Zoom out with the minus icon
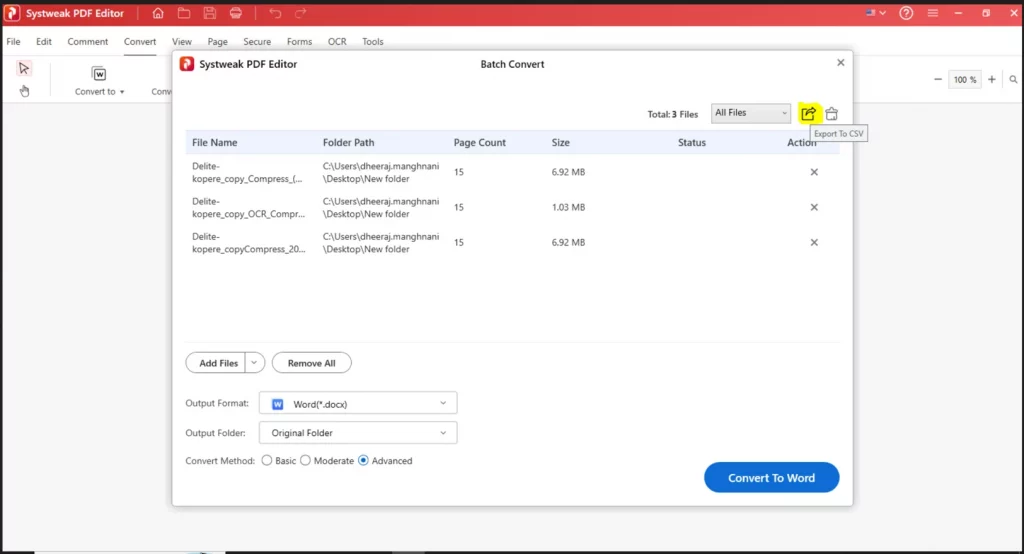Screen dimensions: 1024x554 (x=938, y=80)
